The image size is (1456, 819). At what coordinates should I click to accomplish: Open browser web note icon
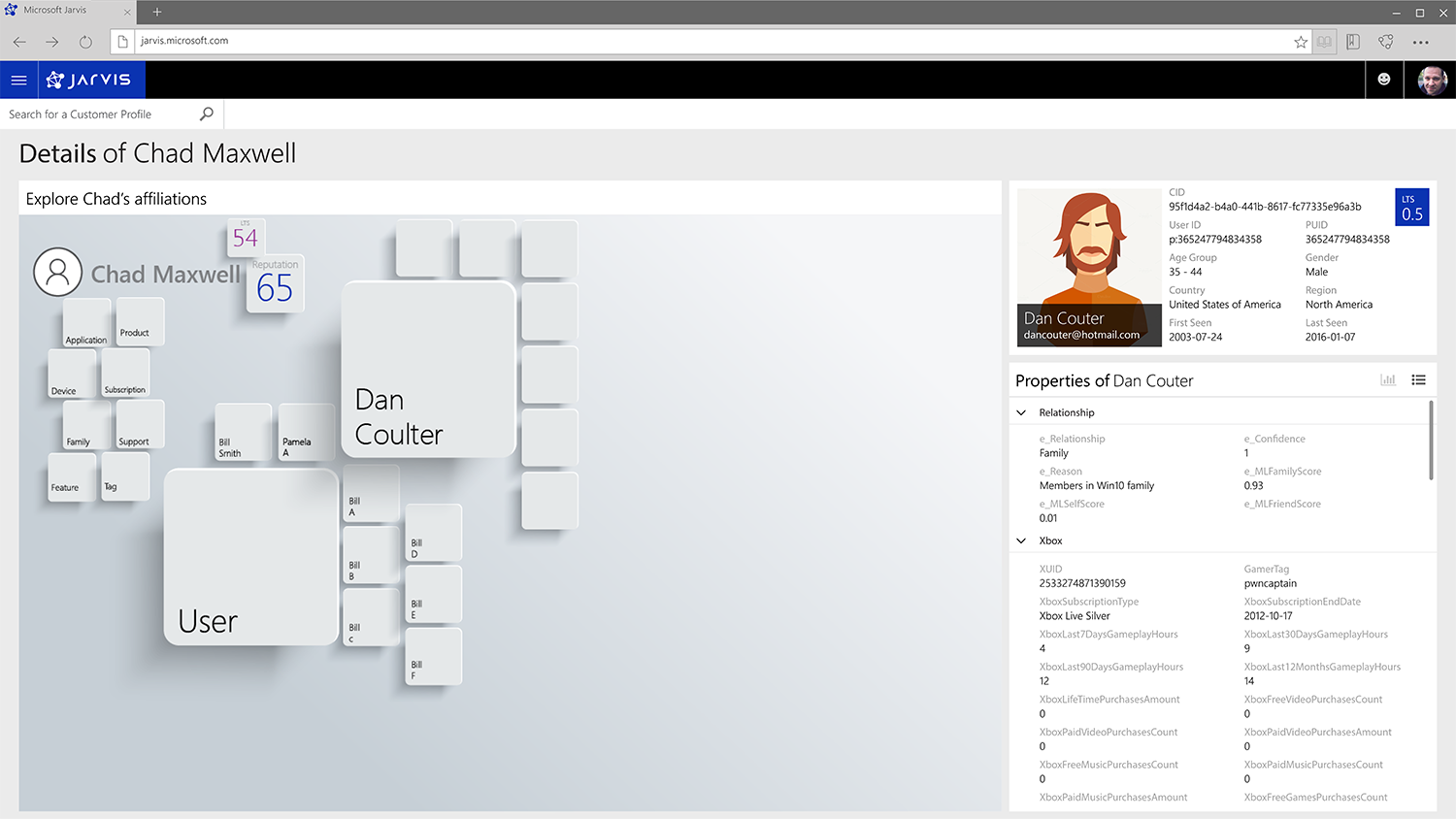(1386, 42)
